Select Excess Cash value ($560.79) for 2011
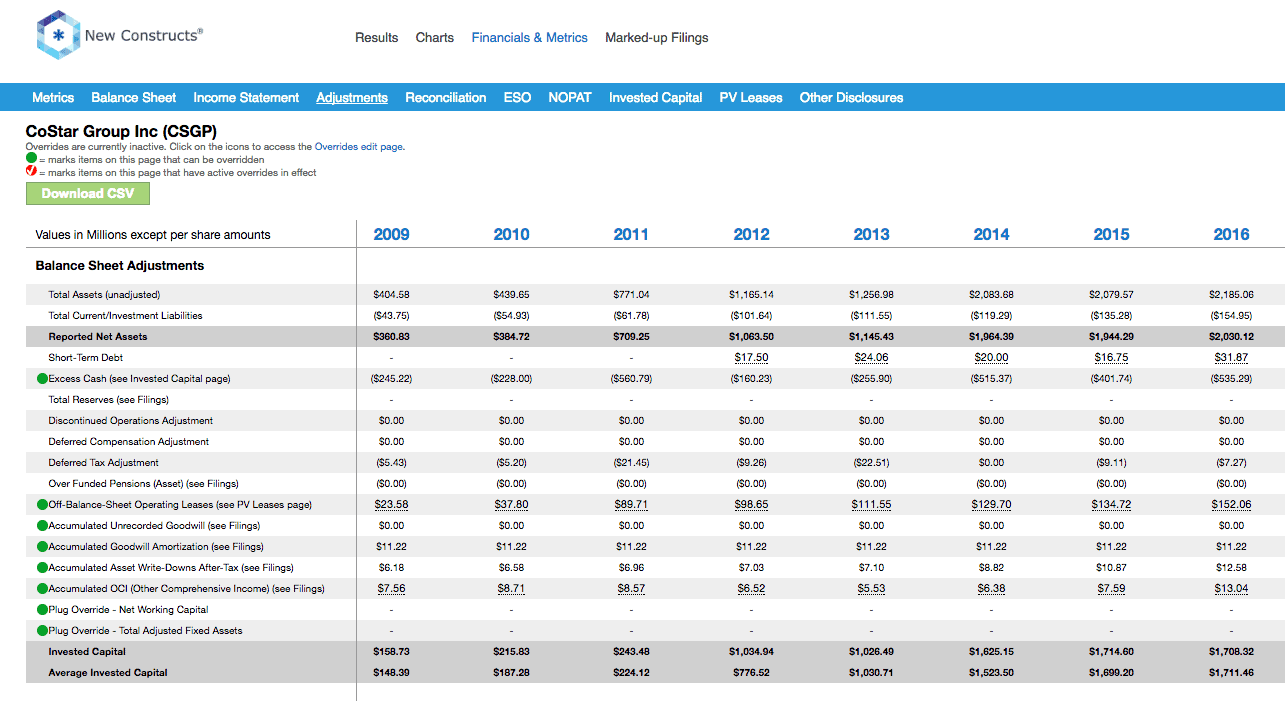Viewport: 1285px width, 701px height. pos(631,379)
